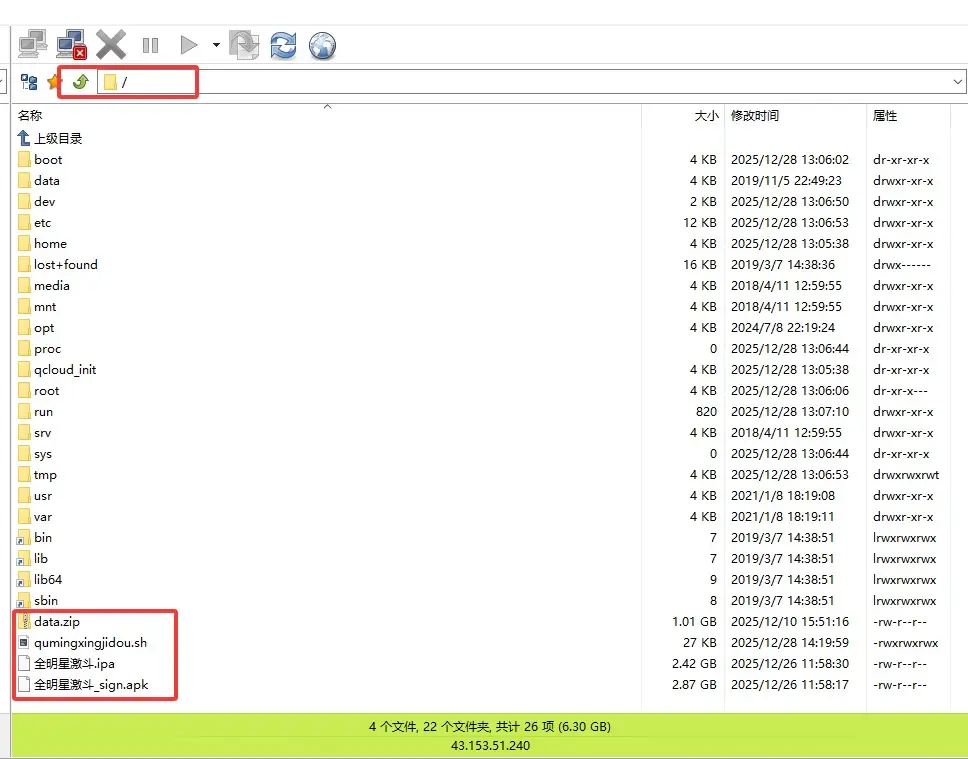The height and width of the screenshot is (759, 968).
Task: Select the data.zip file
Action: pyautogui.click(x=56, y=622)
